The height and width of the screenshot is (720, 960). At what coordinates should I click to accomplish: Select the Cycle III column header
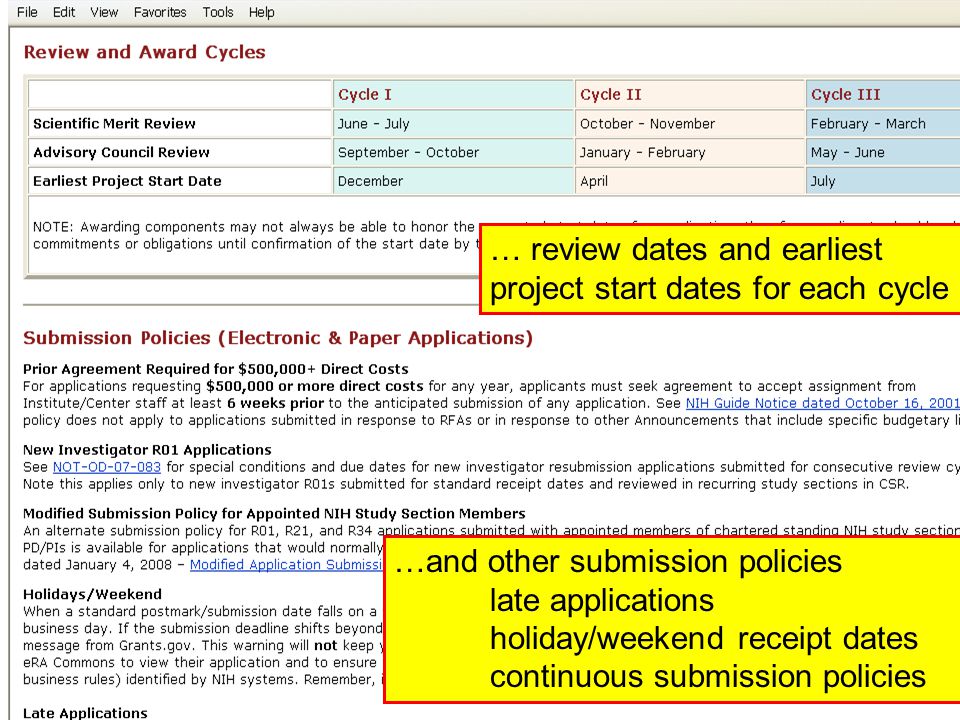pyautogui.click(x=883, y=94)
